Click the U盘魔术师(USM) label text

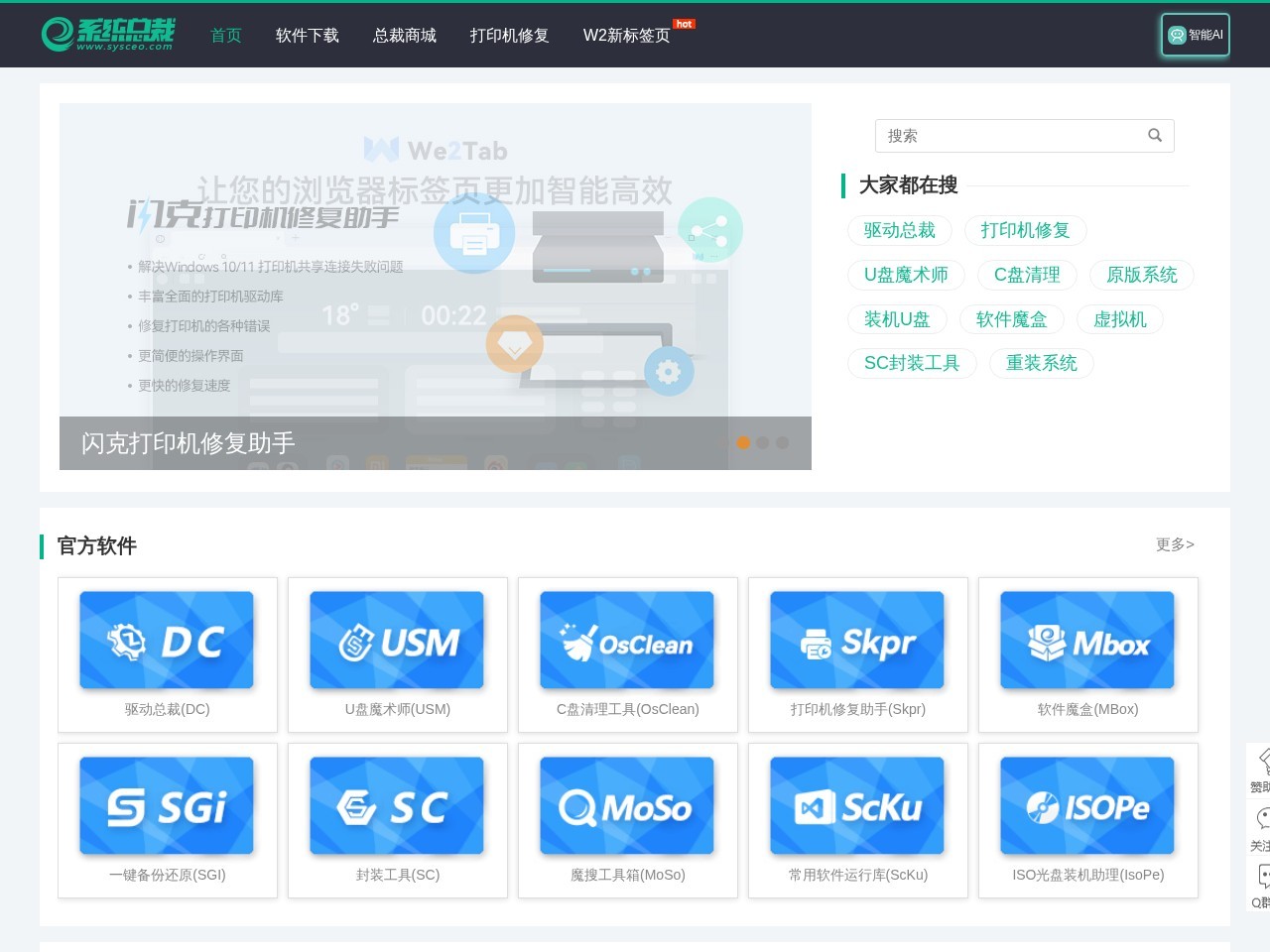pos(397,709)
